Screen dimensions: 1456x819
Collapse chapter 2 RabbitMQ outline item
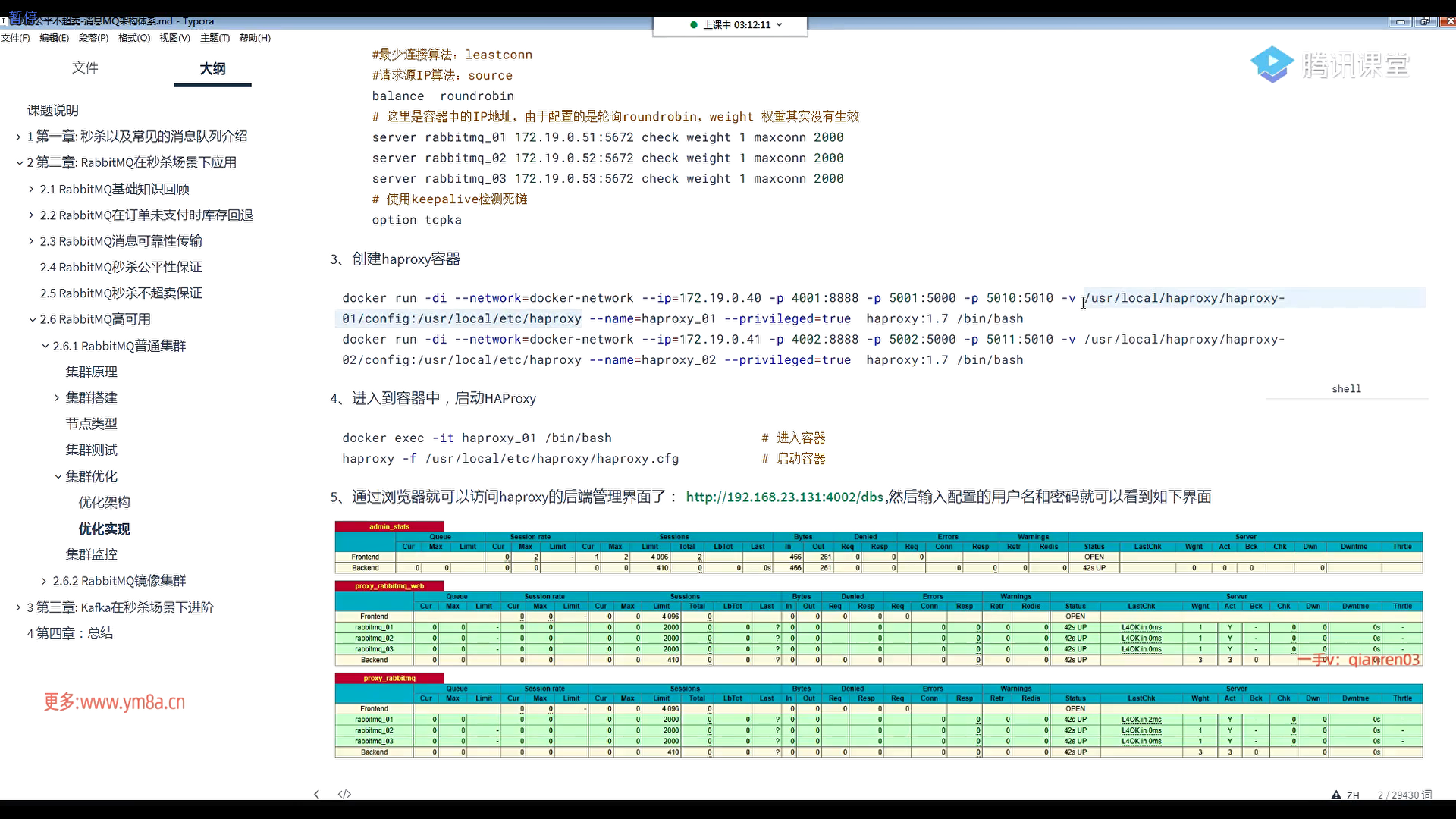19,163
